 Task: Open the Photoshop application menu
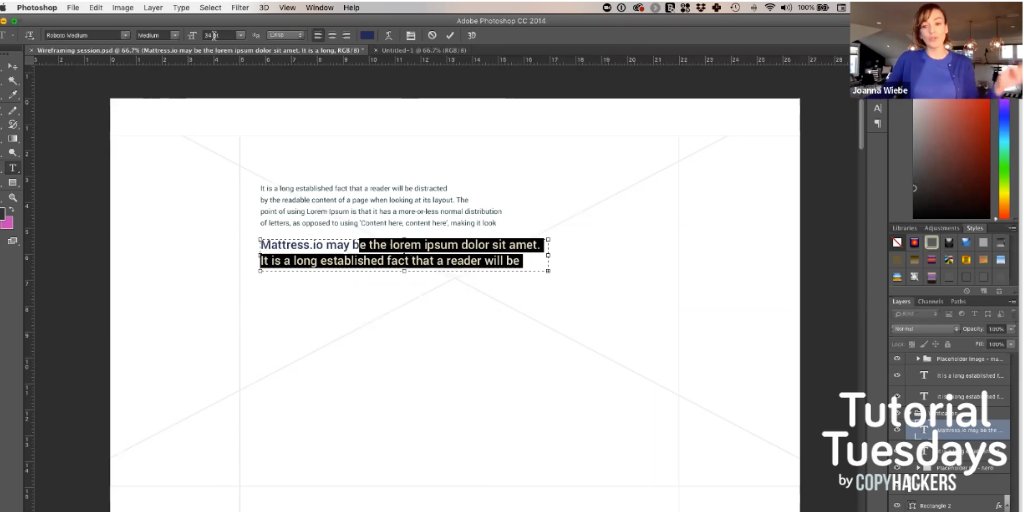tap(37, 8)
